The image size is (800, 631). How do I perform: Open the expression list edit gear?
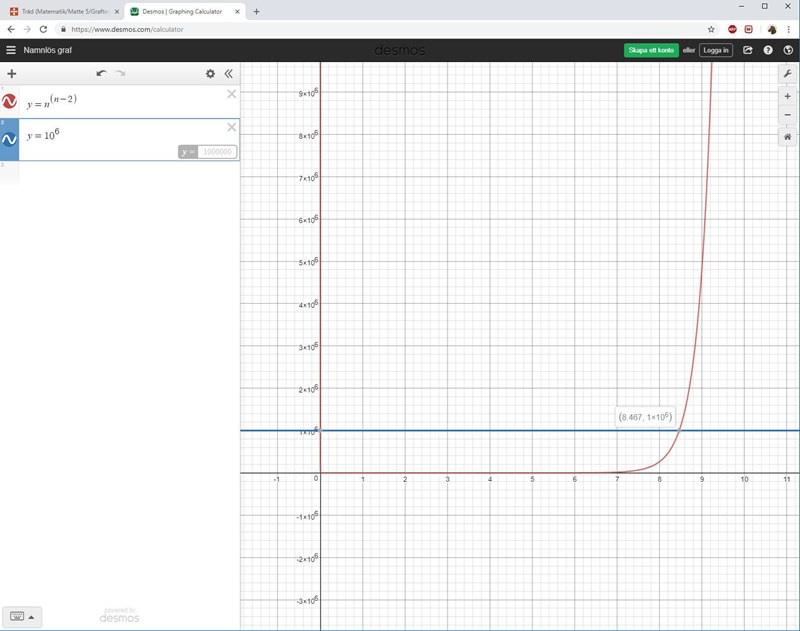[x=210, y=74]
